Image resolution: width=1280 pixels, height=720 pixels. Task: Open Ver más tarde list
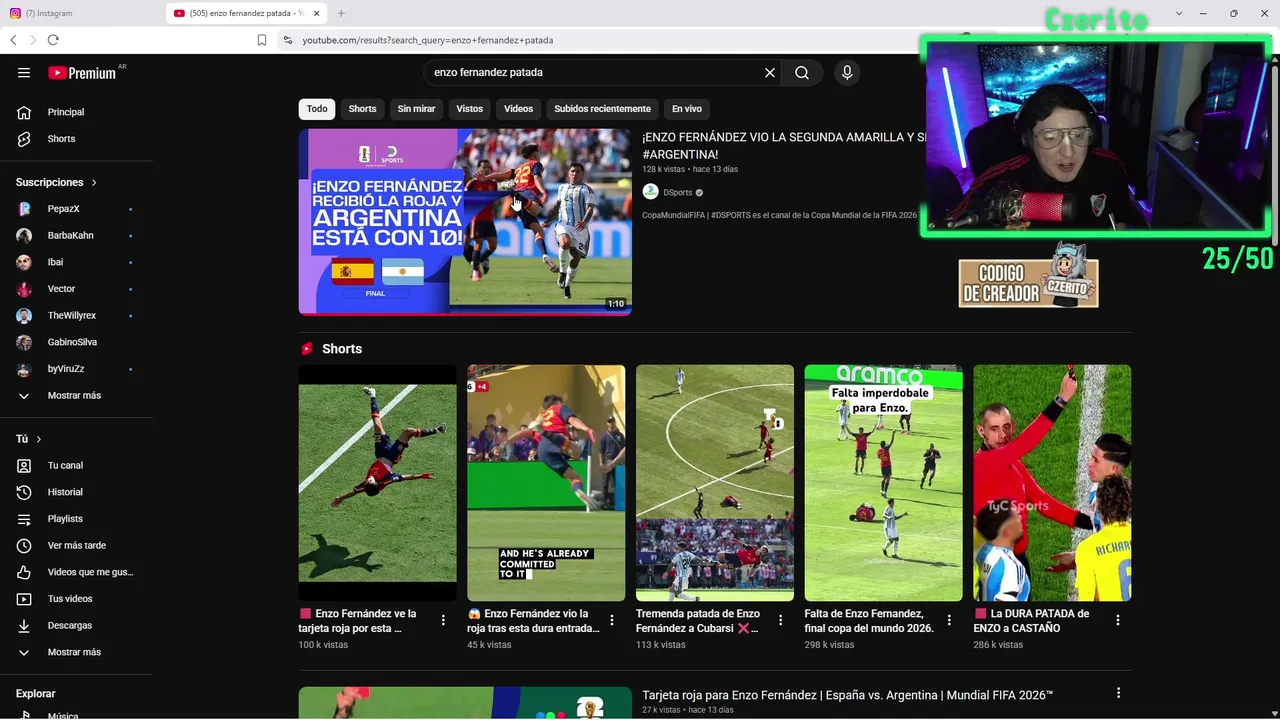tap(77, 546)
